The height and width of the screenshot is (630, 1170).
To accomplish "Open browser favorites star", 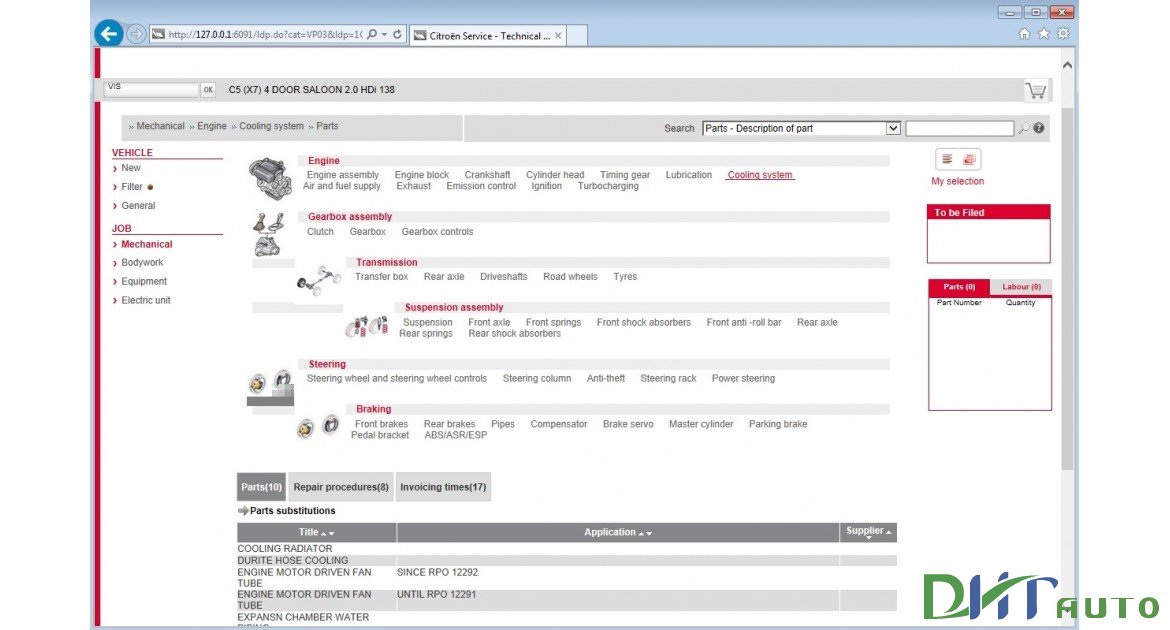I will (x=1043, y=34).
